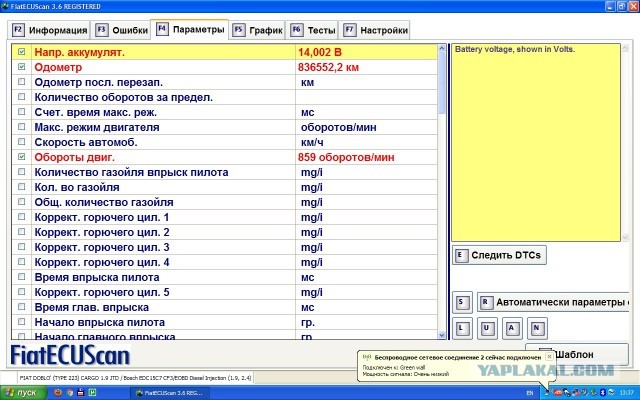Check Коррект. горючего цил. 5 checkbox
Image resolution: width=640 pixels, height=400 pixels.
click(x=22, y=292)
